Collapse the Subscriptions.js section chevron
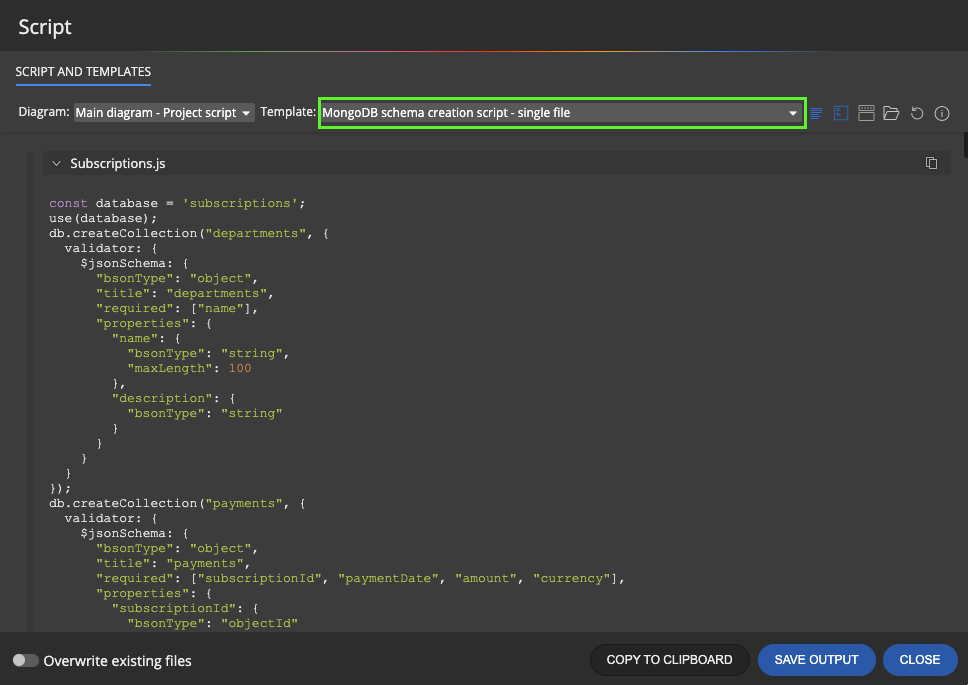Viewport: 968px width, 685px height. [x=57, y=163]
